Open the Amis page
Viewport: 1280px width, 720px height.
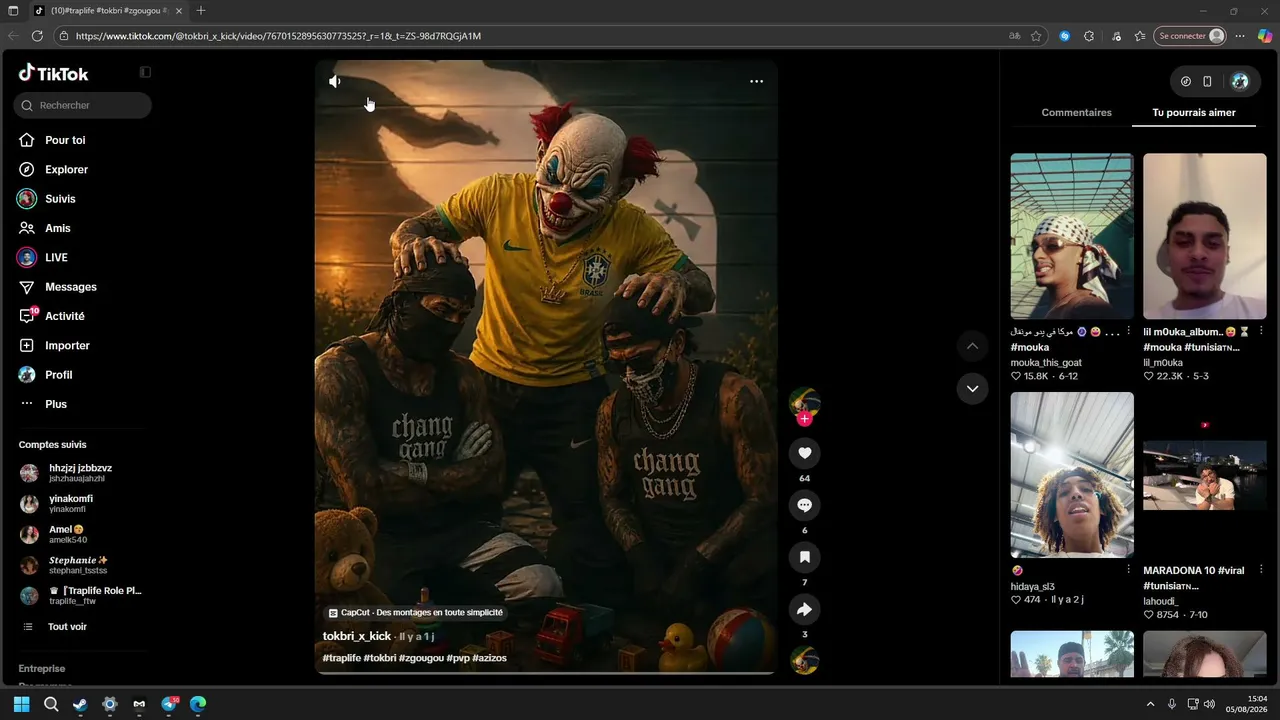pos(57,228)
